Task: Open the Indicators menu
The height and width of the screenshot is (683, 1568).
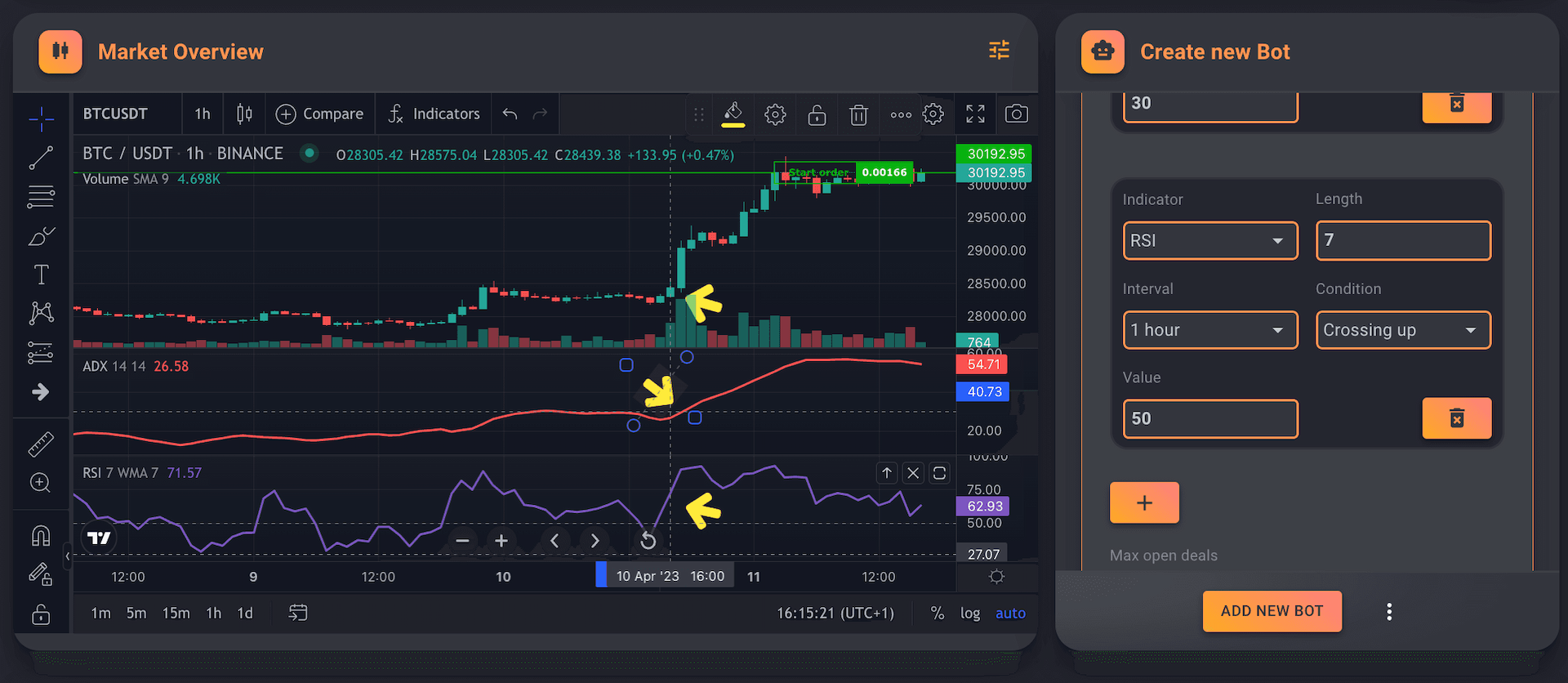Action: [434, 114]
